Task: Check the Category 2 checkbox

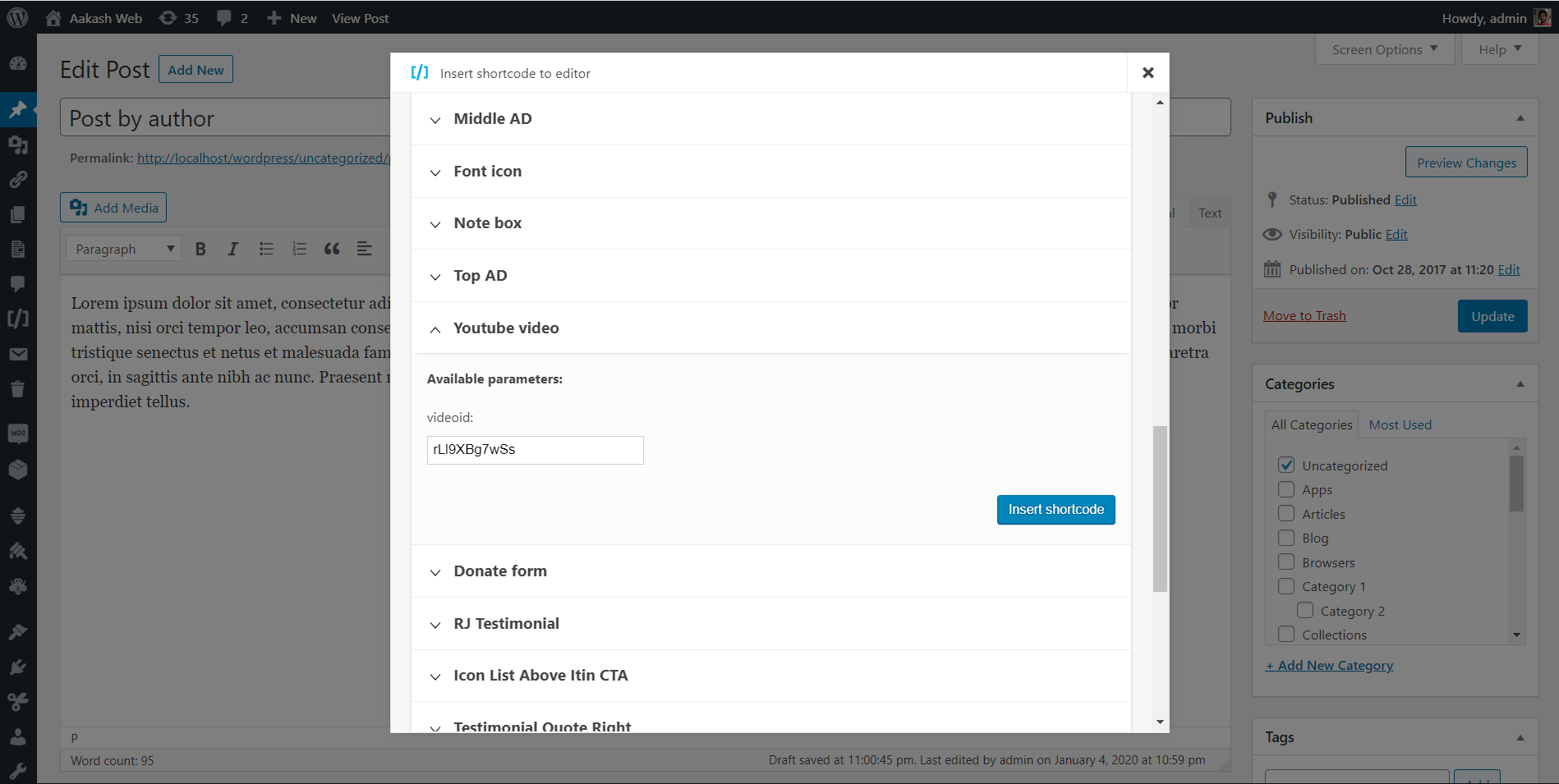Action: coord(1305,611)
